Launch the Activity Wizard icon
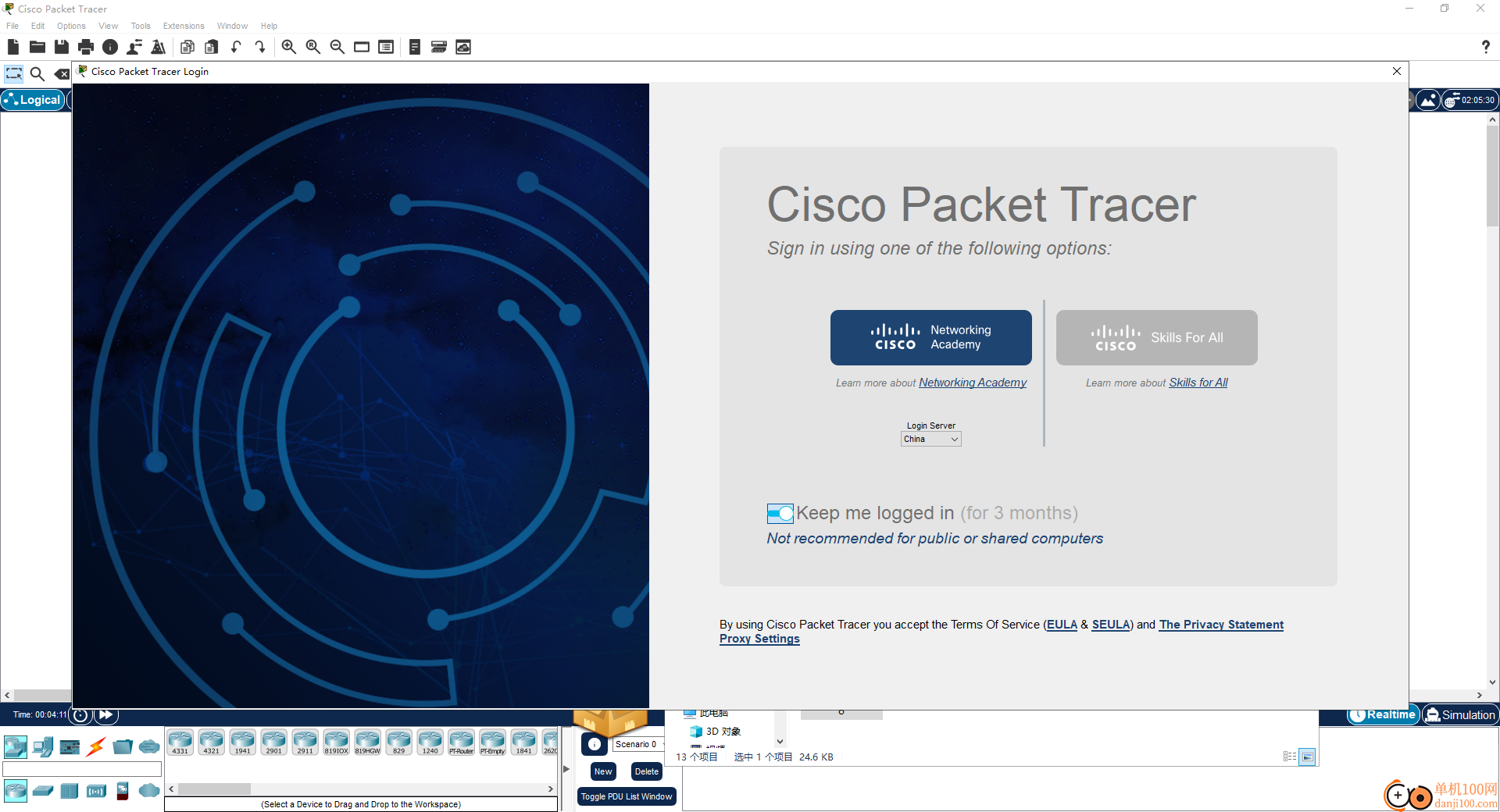 click(159, 47)
